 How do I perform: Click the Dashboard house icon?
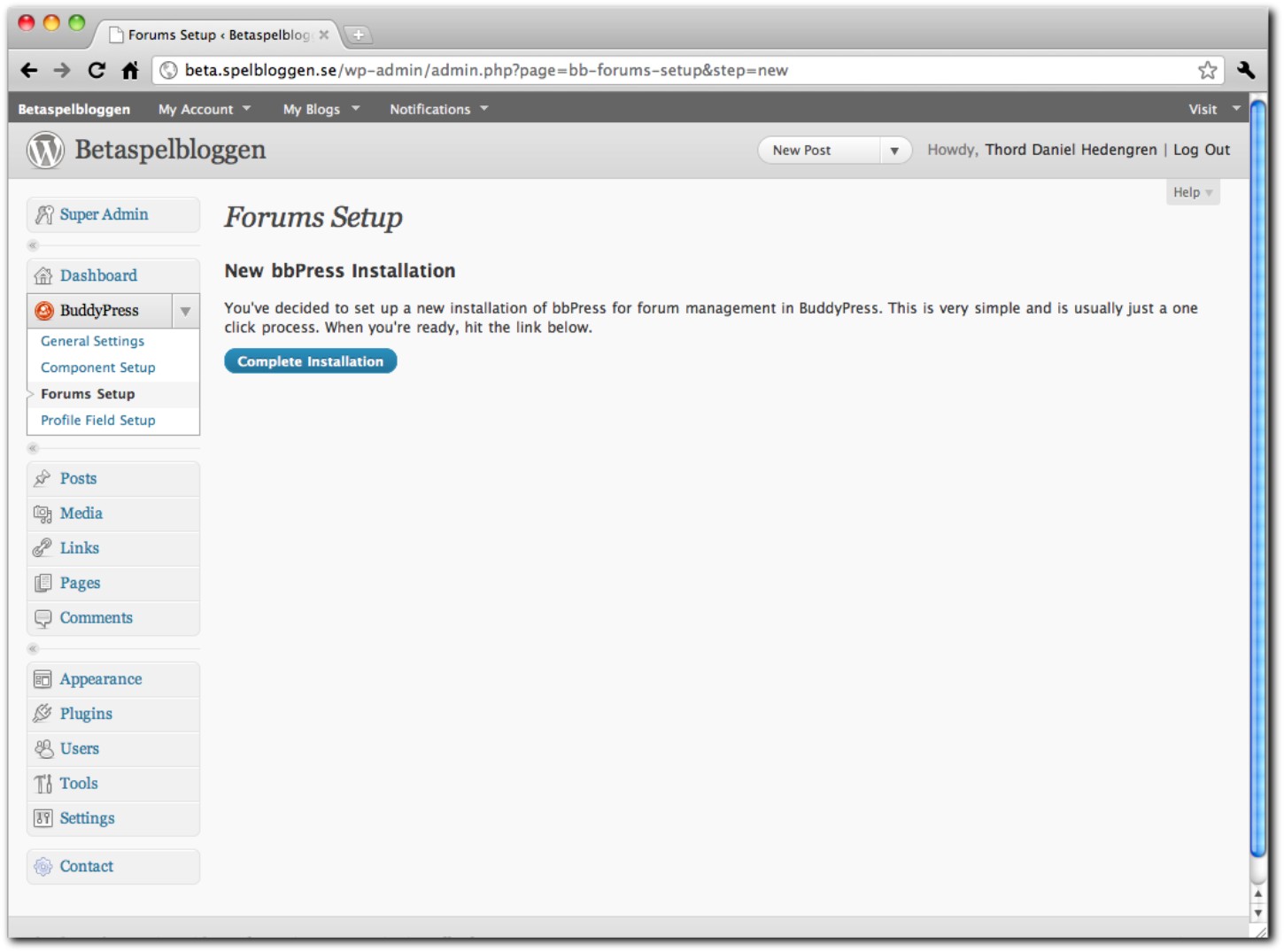tap(43, 275)
